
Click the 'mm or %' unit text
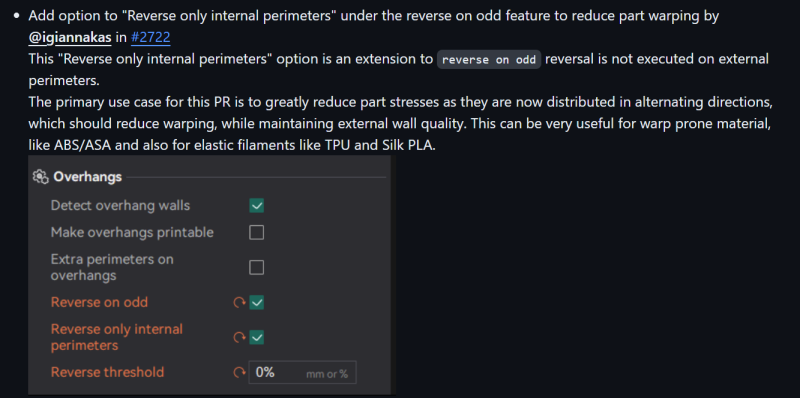(327, 374)
